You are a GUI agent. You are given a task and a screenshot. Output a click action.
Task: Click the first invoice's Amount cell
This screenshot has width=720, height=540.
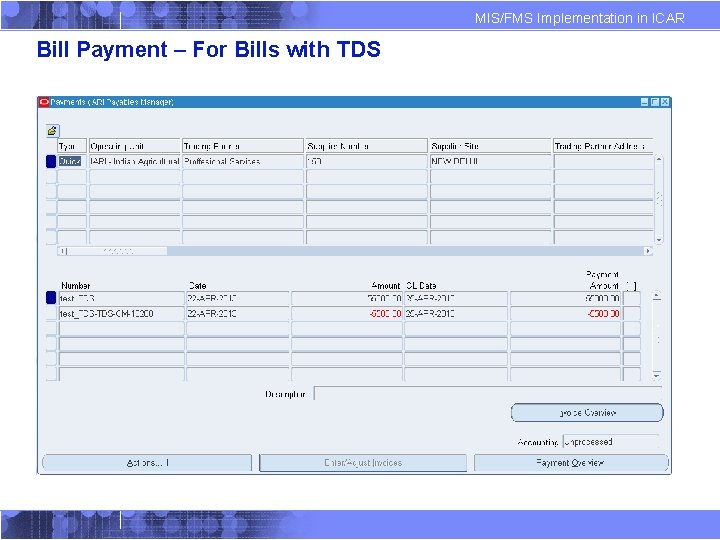click(347, 298)
